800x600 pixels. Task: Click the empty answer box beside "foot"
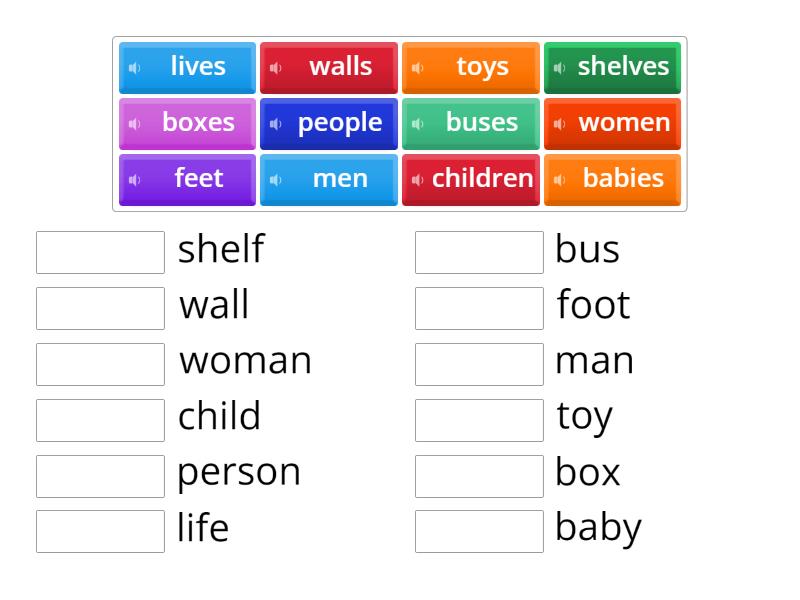pos(479,308)
